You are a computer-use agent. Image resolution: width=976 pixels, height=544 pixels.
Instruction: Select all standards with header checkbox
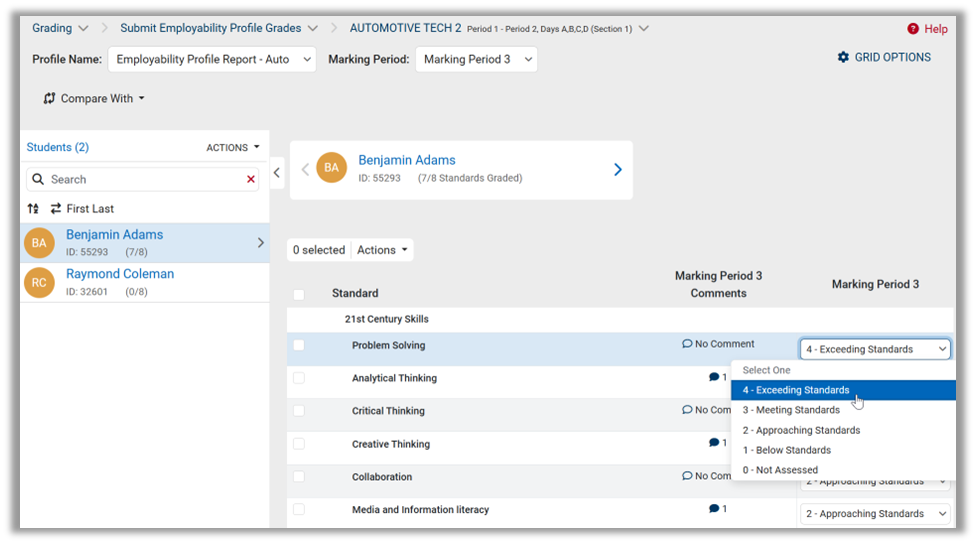click(x=299, y=294)
